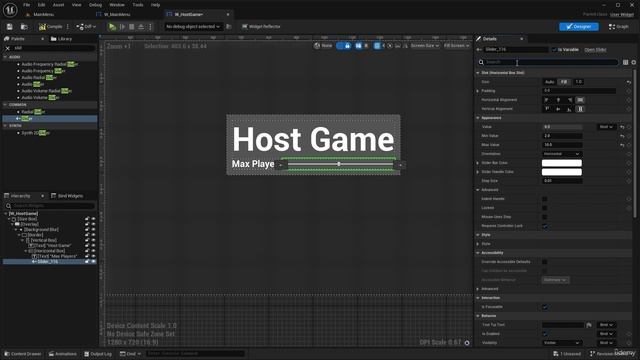This screenshot has height=360, width=640.
Task: Toggle lock icon for Vertical Box row
Action: pyautogui.click(x=87, y=240)
